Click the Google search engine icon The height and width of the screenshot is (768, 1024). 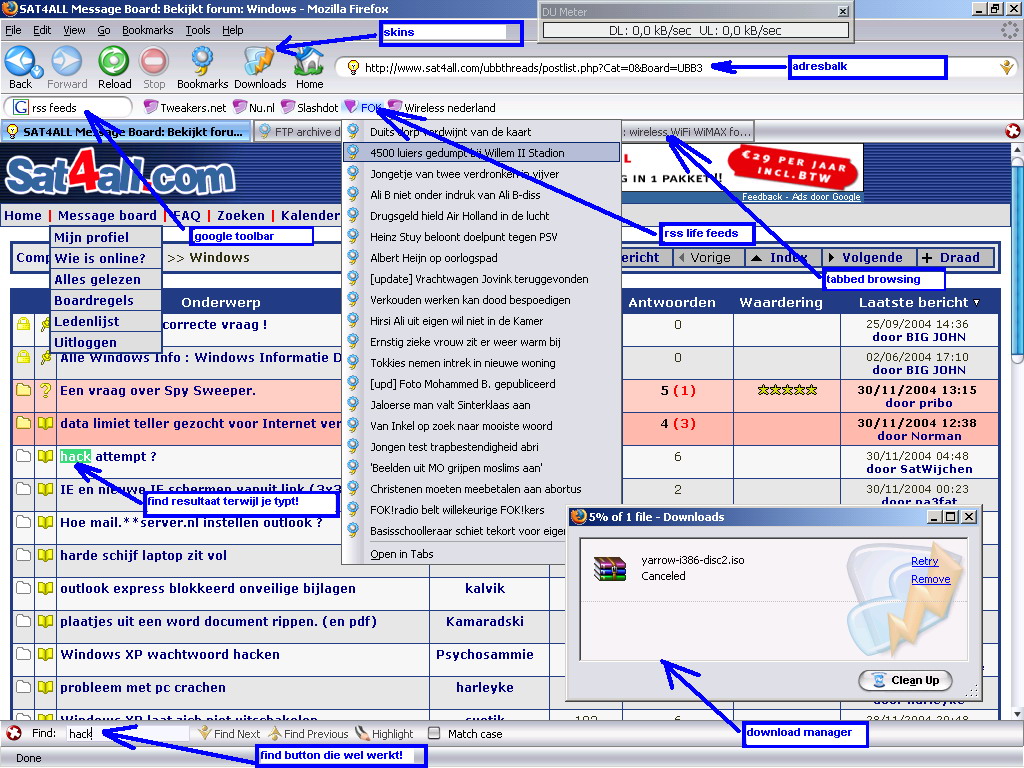coord(21,108)
